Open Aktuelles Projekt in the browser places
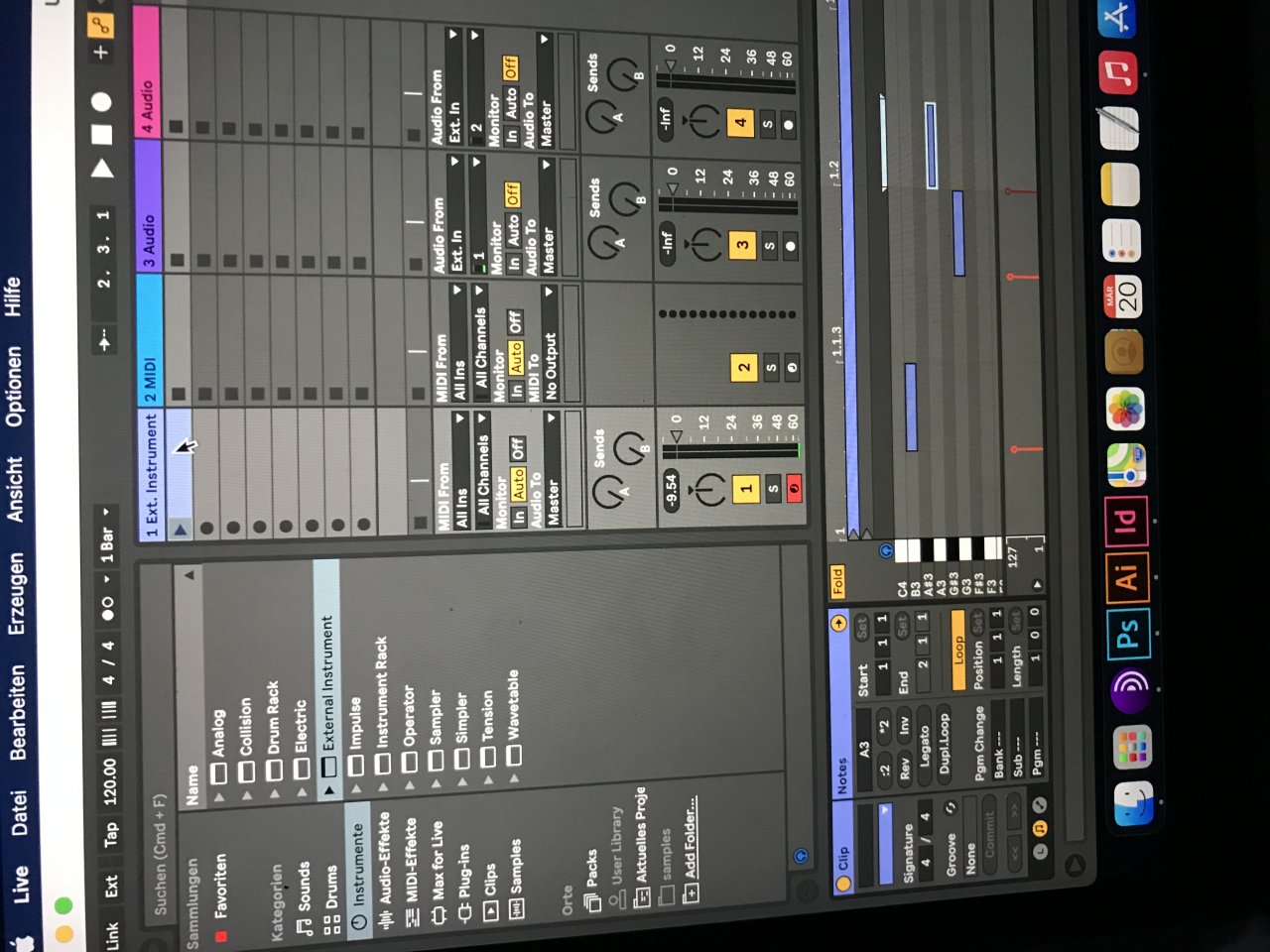 (642, 845)
